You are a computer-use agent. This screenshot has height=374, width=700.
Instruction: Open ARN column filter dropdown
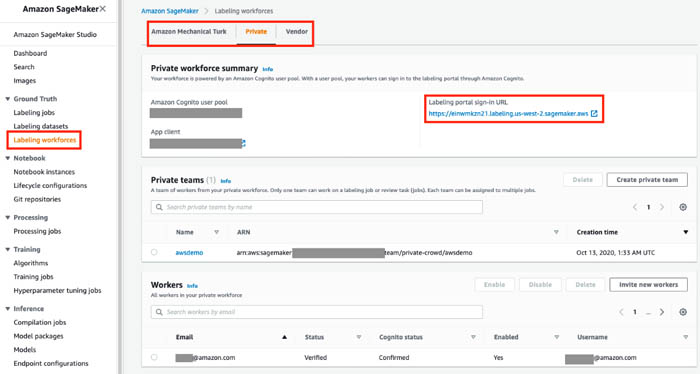[x=556, y=232]
